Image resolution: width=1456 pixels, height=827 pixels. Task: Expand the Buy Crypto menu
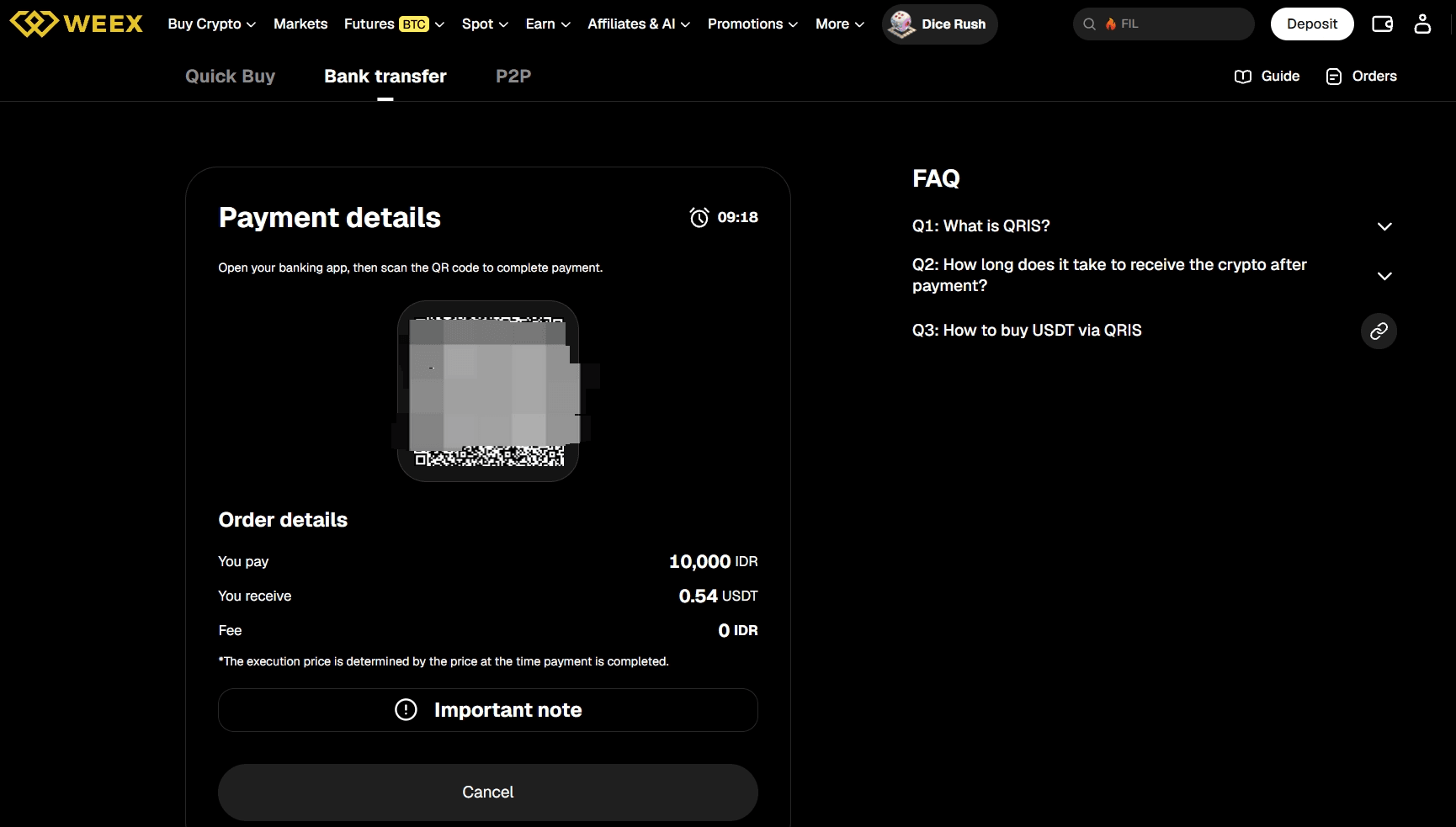(211, 24)
